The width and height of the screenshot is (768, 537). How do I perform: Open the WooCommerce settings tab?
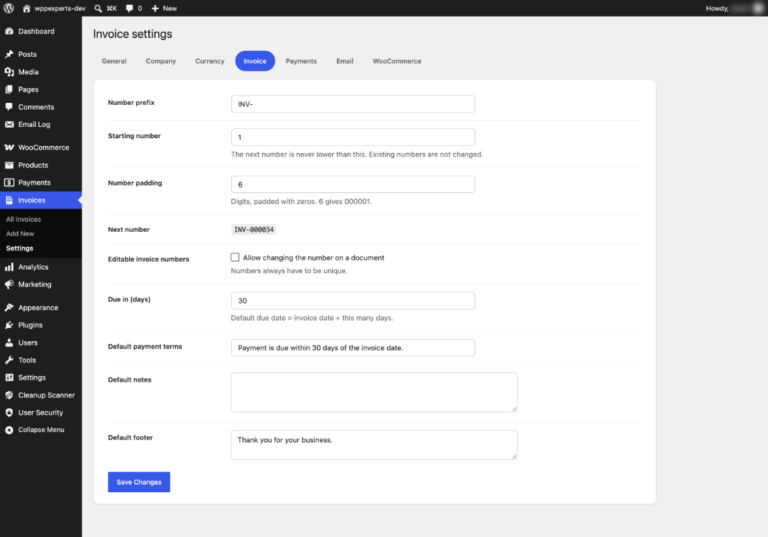click(x=397, y=61)
